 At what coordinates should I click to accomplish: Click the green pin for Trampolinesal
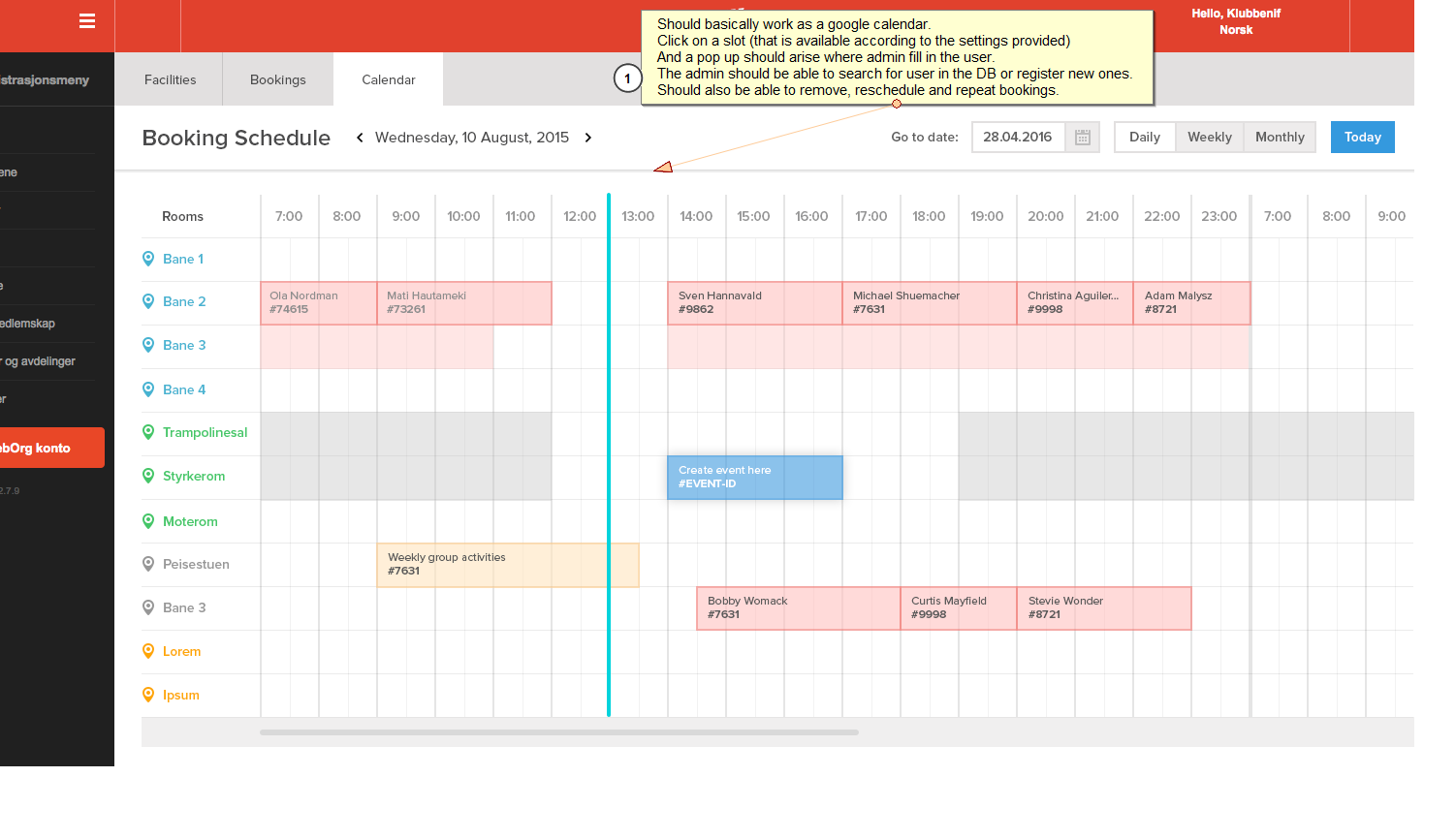click(x=148, y=432)
